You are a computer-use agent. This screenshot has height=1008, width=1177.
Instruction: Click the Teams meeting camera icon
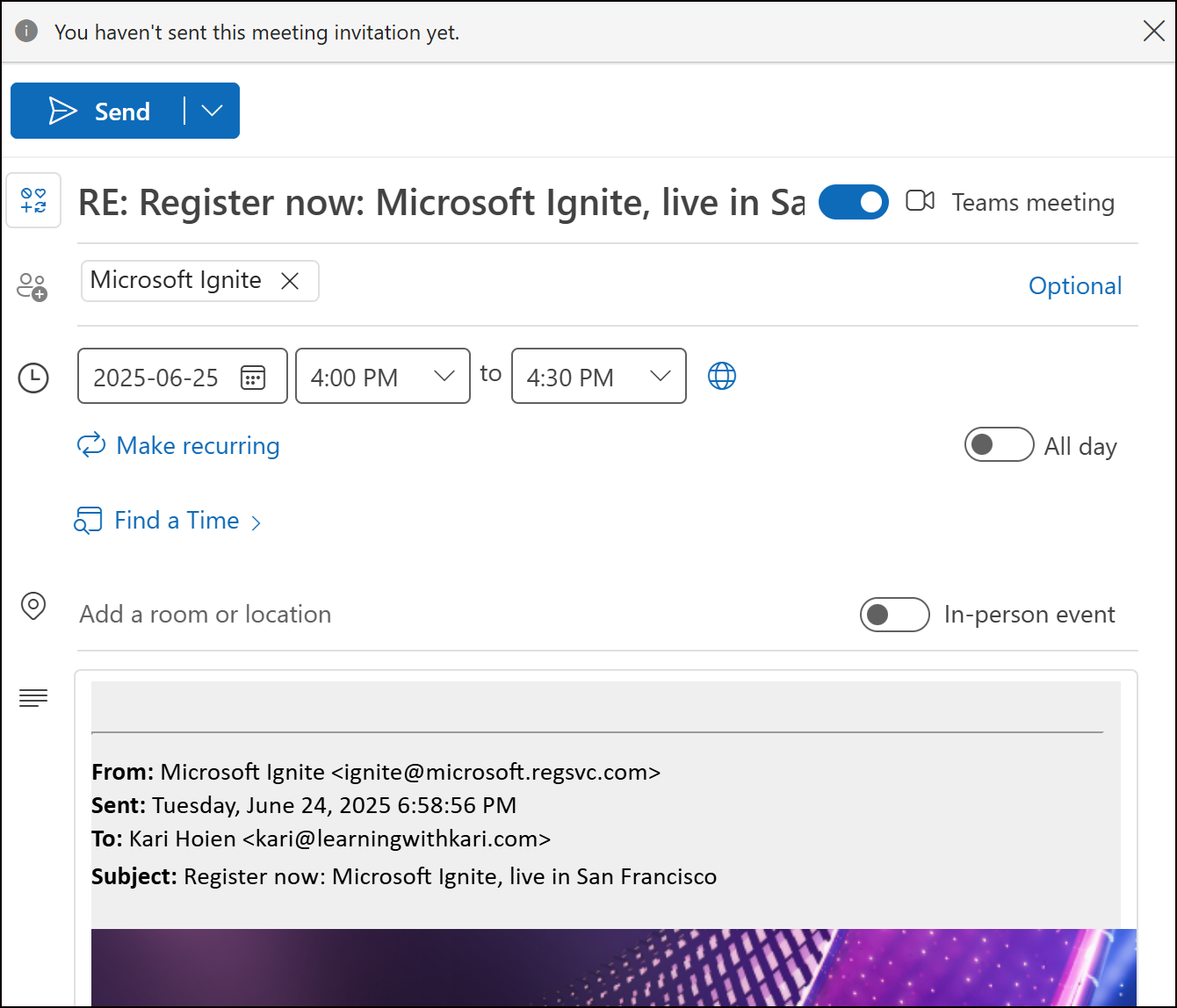[x=920, y=201]
